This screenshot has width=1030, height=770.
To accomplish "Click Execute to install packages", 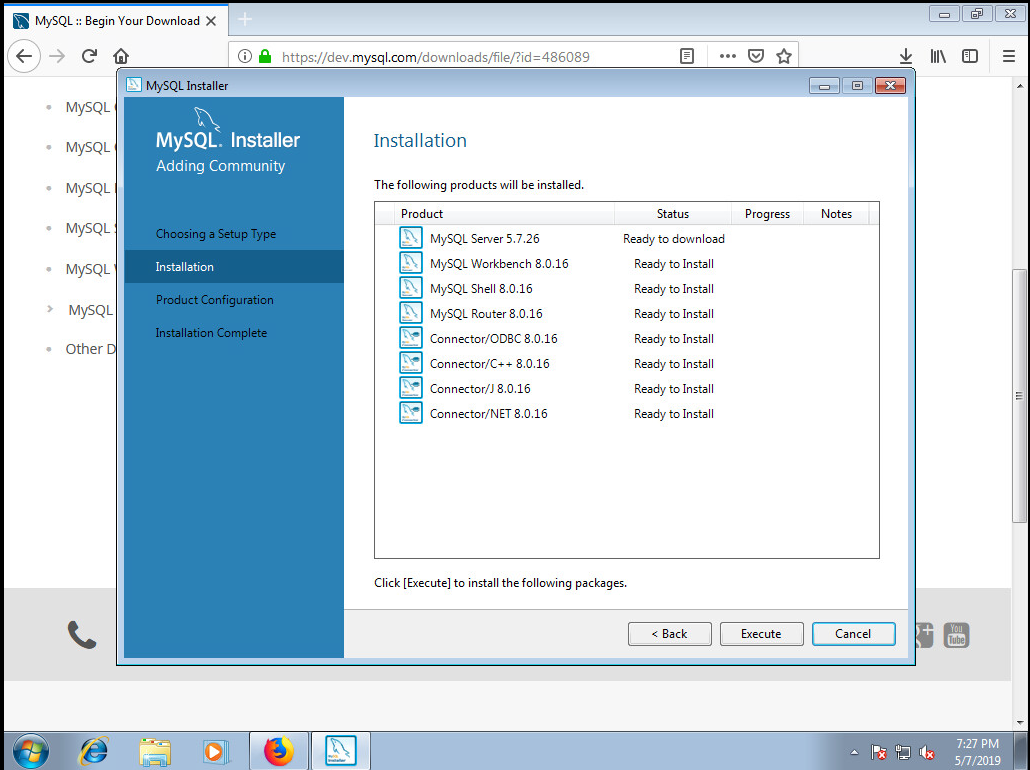I will coord(761,634).
